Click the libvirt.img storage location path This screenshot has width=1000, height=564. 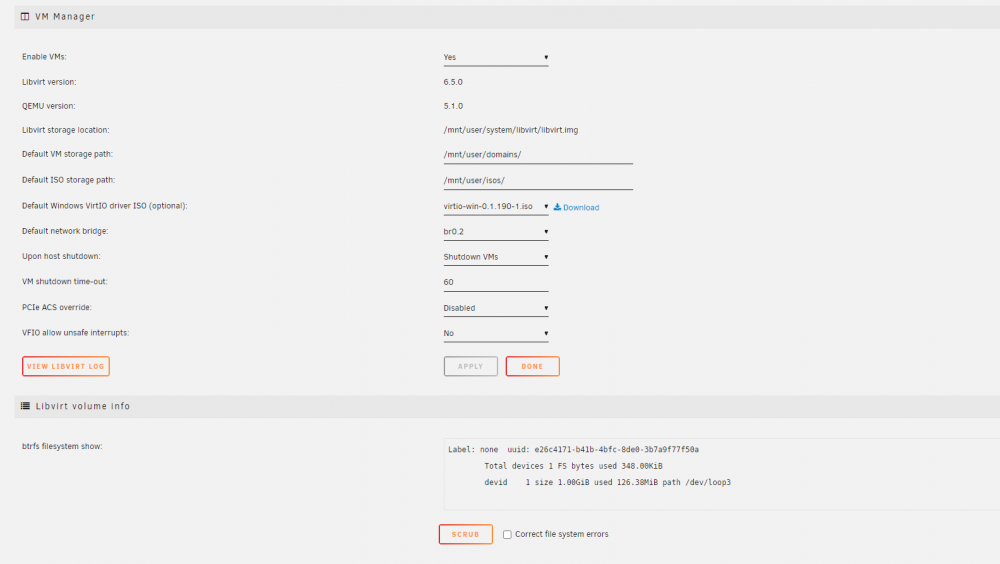click(x=510, y=130)
